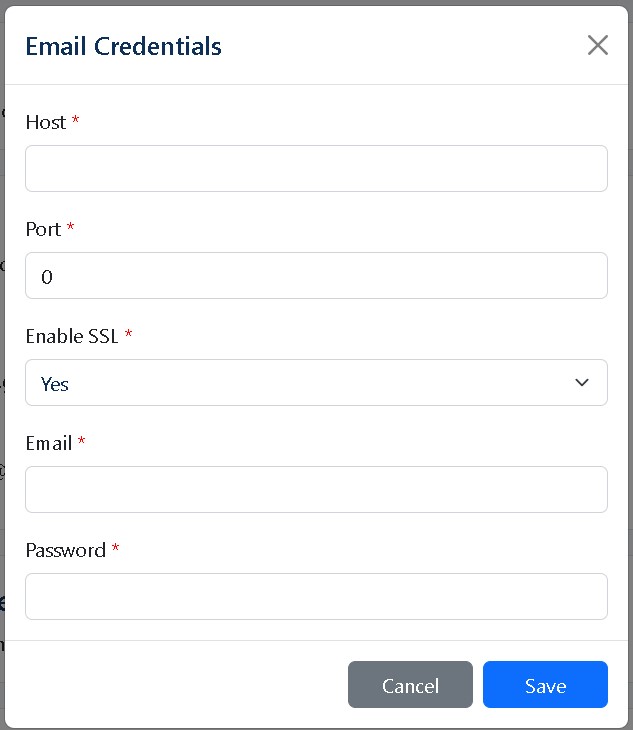Viewport: 633px width, 730px height.
Task: Place cursor in the Email input box
Action: pos(316,490)
